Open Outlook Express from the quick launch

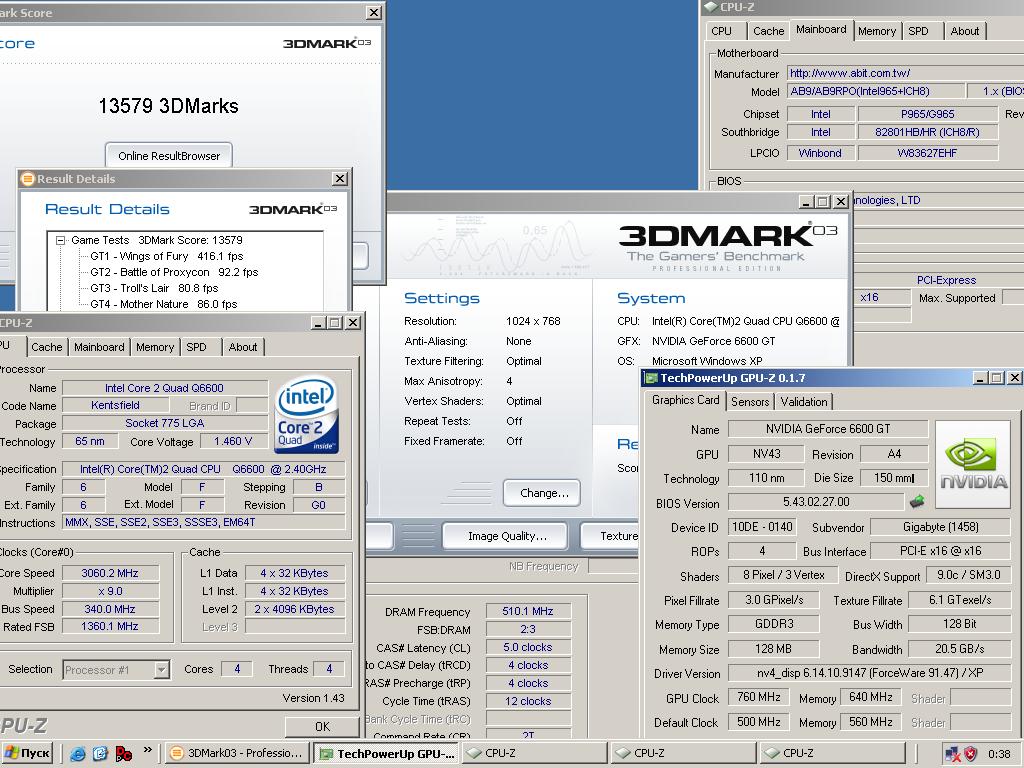point(100,754)
